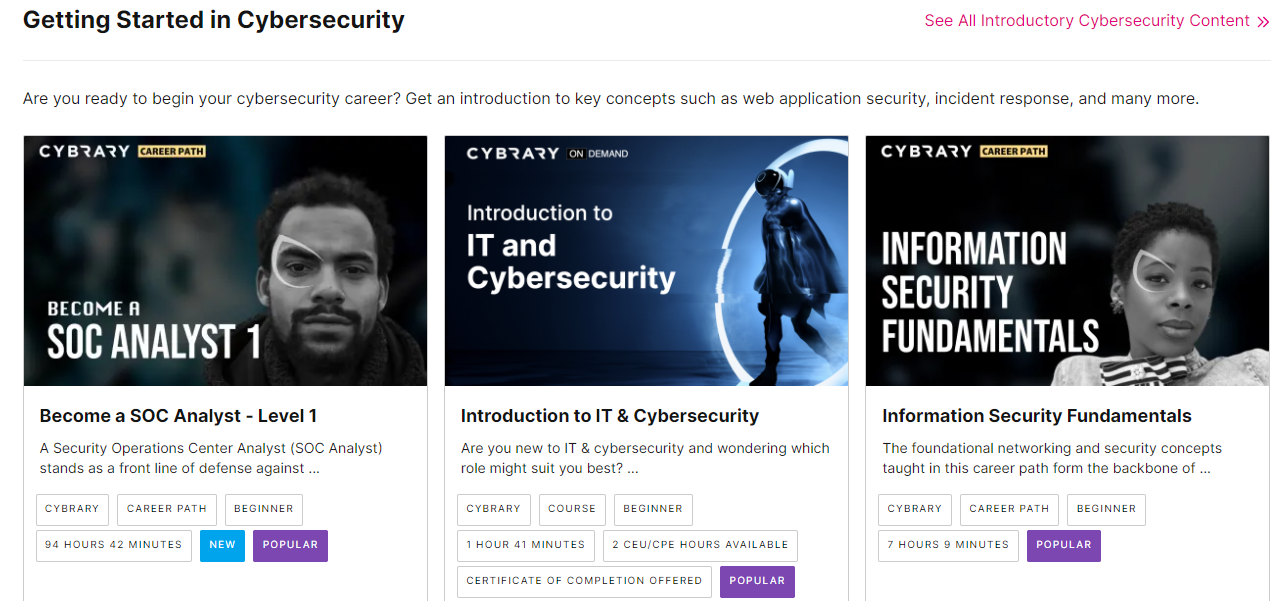The image size is (1285, 601).
Task: Click the 94 HOURS 42 MINUTES duration tag
Action: point(114,545)
